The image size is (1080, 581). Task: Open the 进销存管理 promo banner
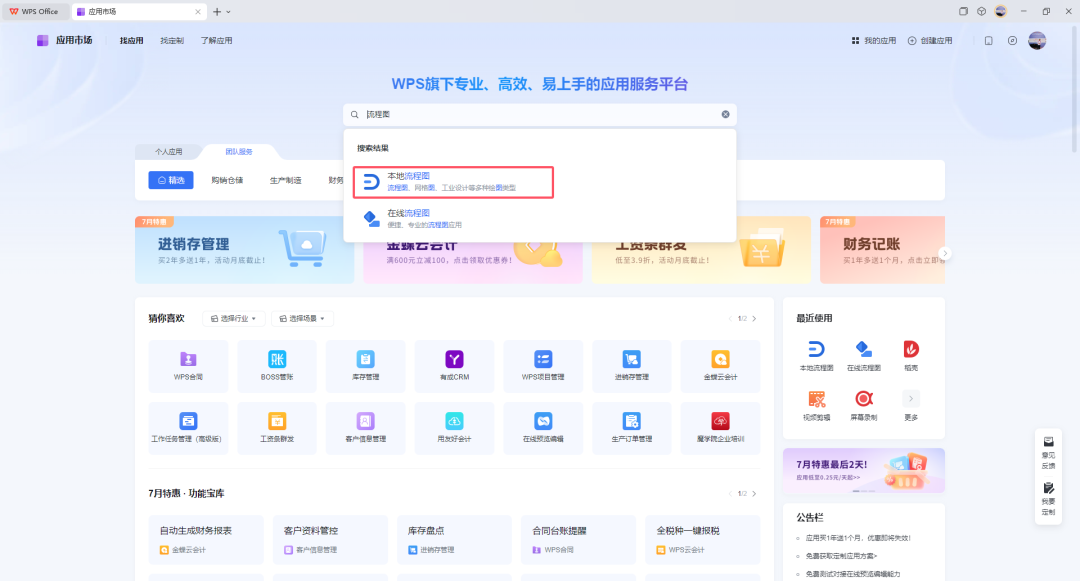tap(245, 250)
